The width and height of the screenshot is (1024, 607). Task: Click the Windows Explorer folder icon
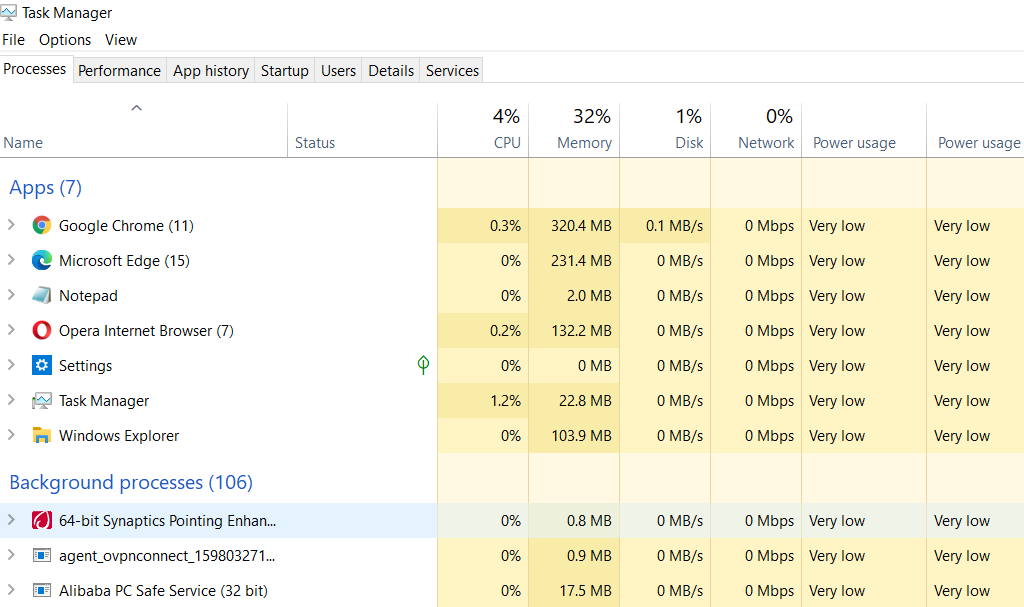point(42,435)
